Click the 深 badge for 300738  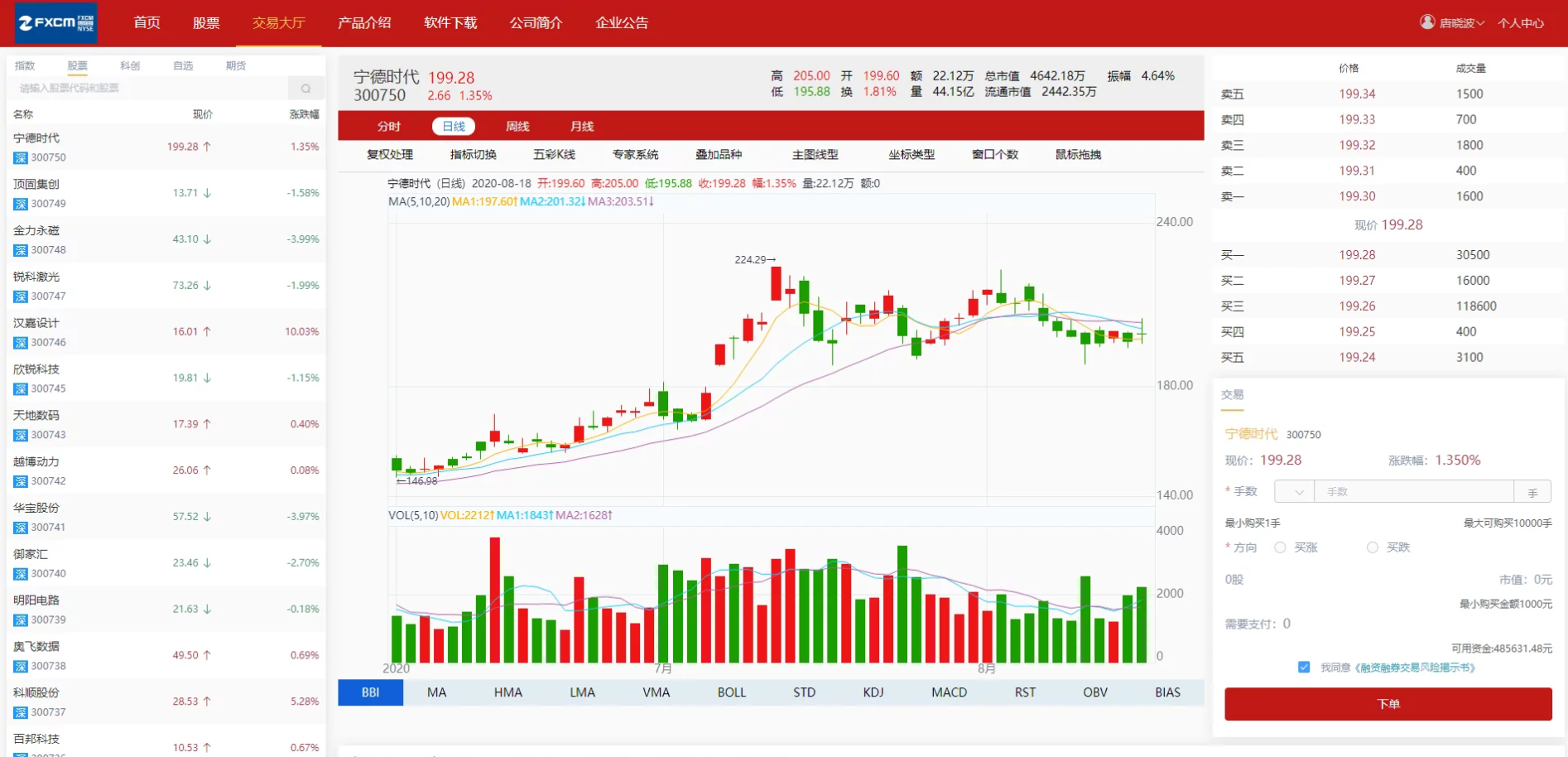click(21, 667)
